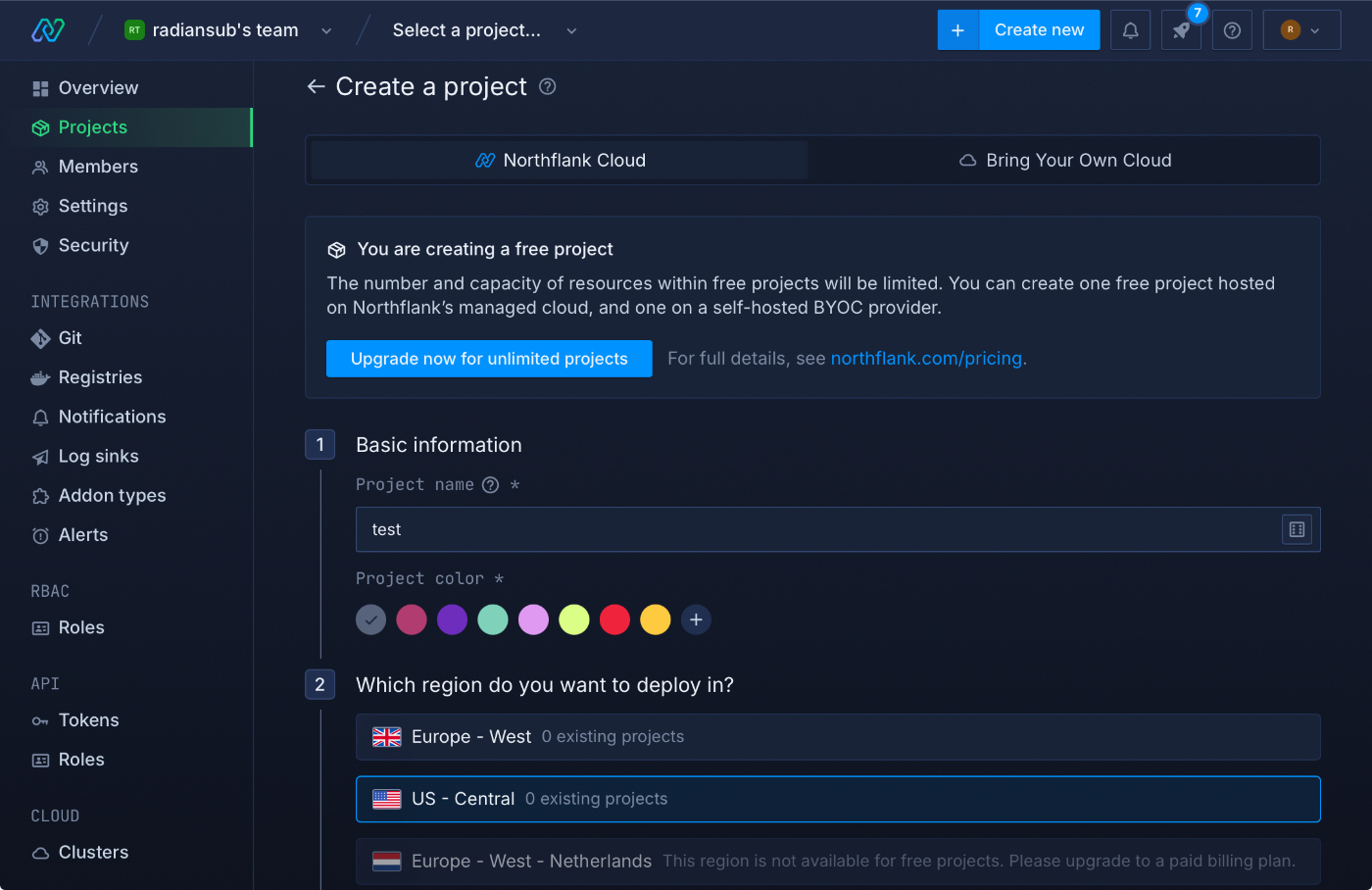Click the Addon types puzzle icon

pos(40,496)
